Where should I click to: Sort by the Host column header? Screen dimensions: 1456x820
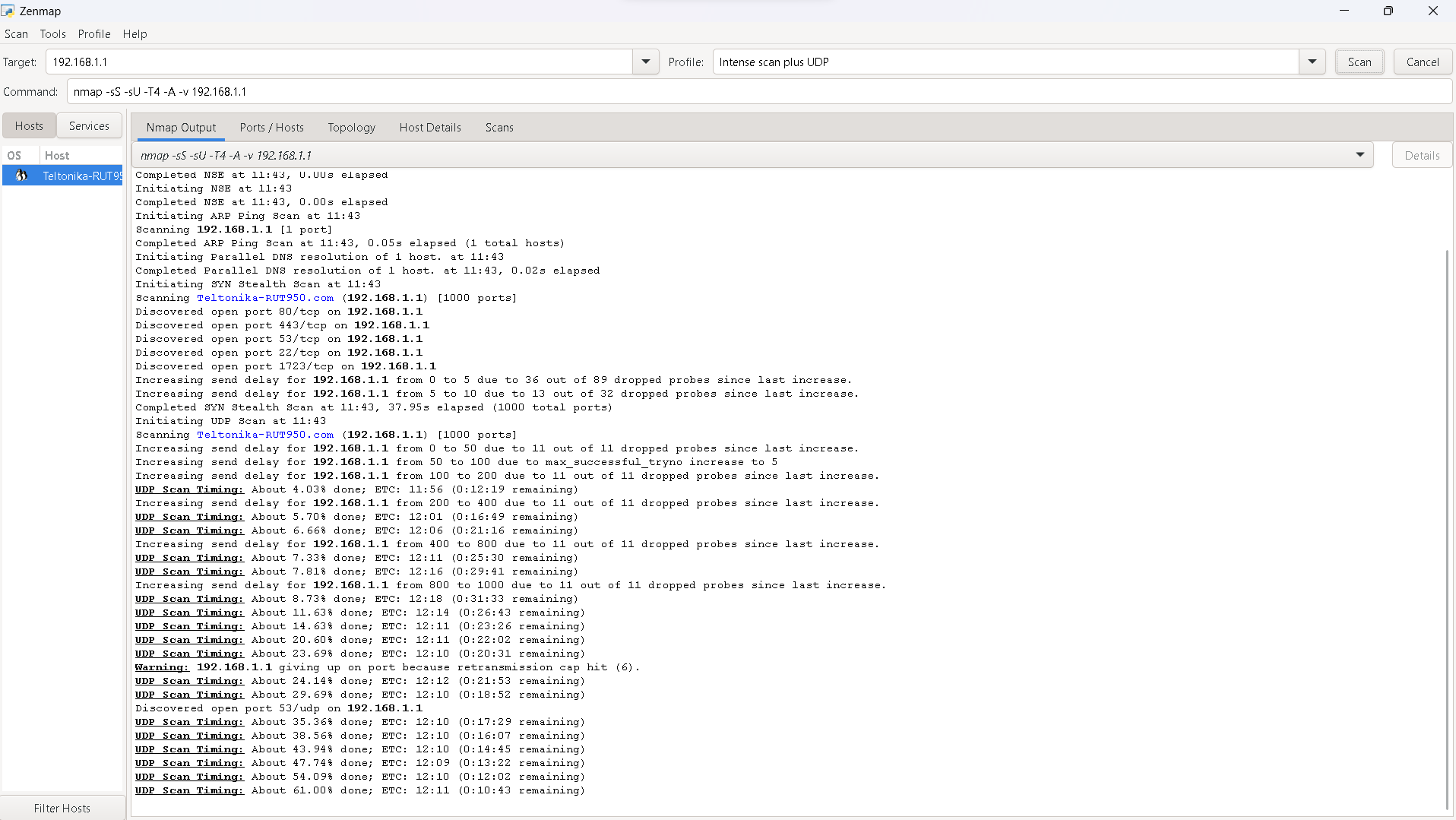point(81,155)
